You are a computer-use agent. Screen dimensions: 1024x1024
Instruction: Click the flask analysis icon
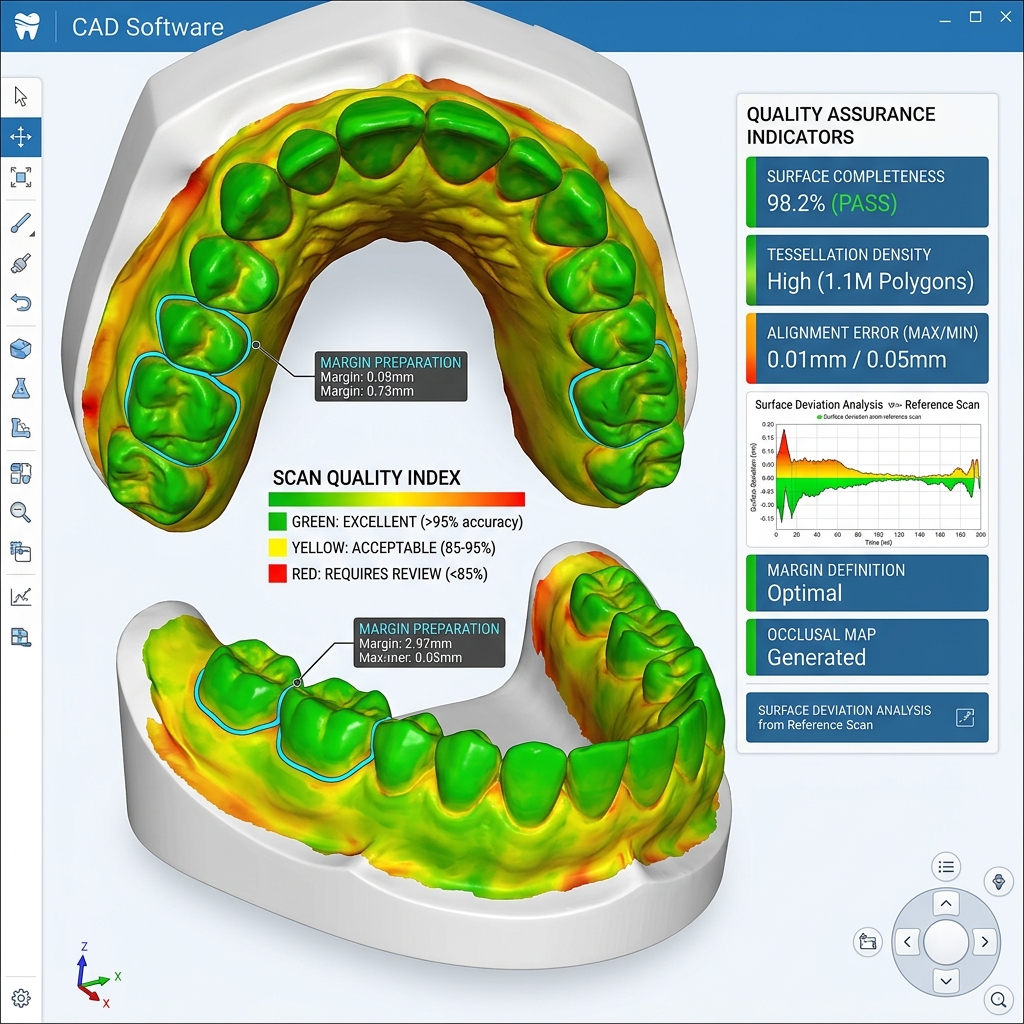(21, 388)
